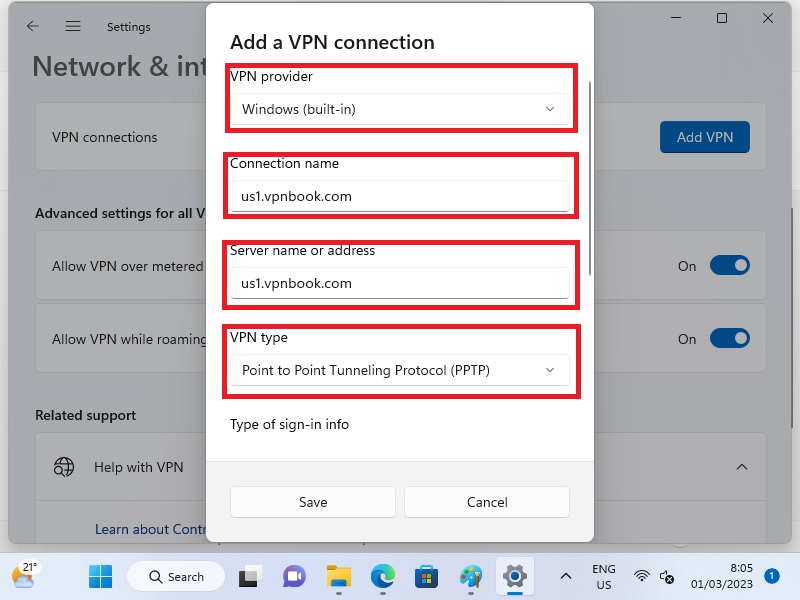Open the Settings hamburger navigation menu
Viewport: 800px width, 600px height.
[73, 27]
